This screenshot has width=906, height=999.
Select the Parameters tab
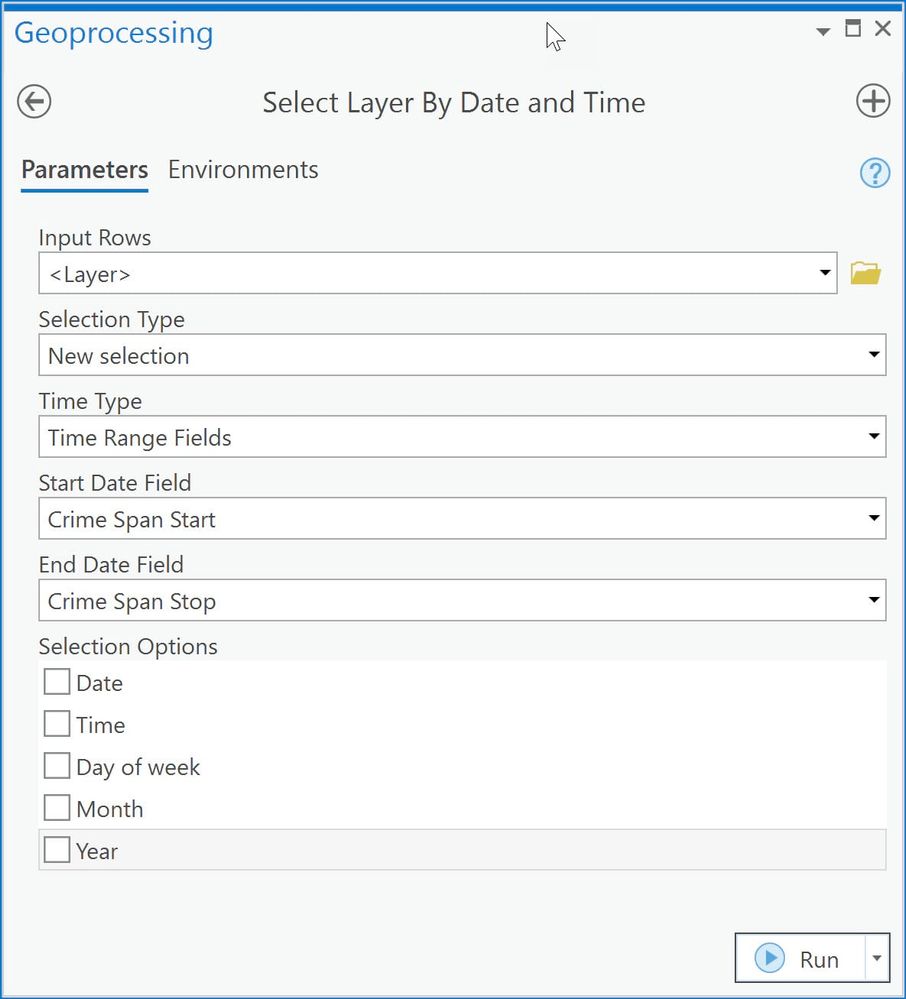click(x=84, y=170)
